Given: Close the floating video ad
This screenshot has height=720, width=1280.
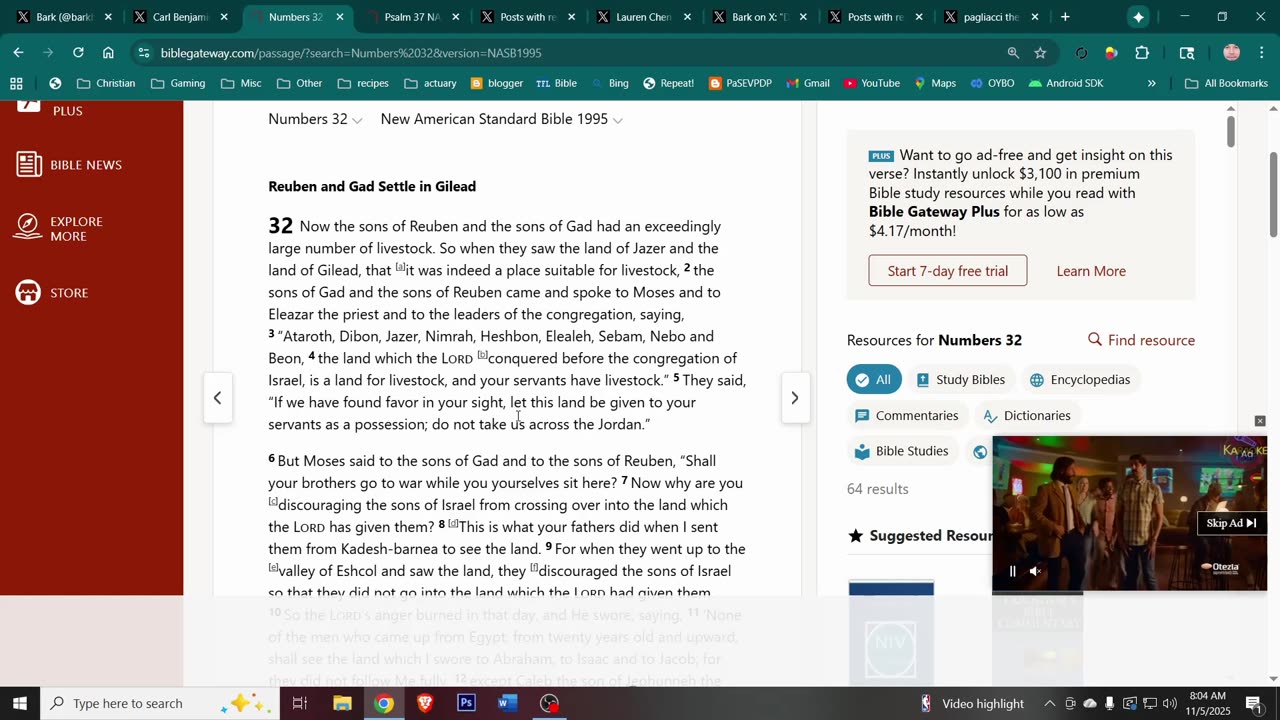Looking at the screenshot, I should click(1260, 421).
